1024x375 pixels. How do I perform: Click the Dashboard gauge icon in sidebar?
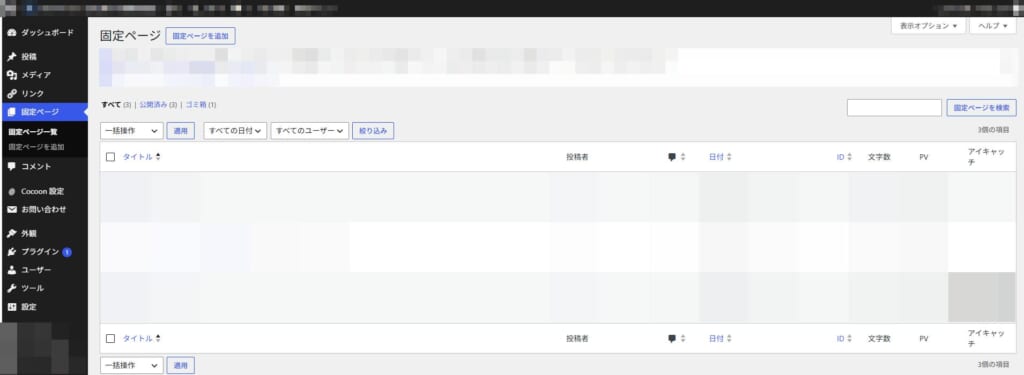coord(12,33)
